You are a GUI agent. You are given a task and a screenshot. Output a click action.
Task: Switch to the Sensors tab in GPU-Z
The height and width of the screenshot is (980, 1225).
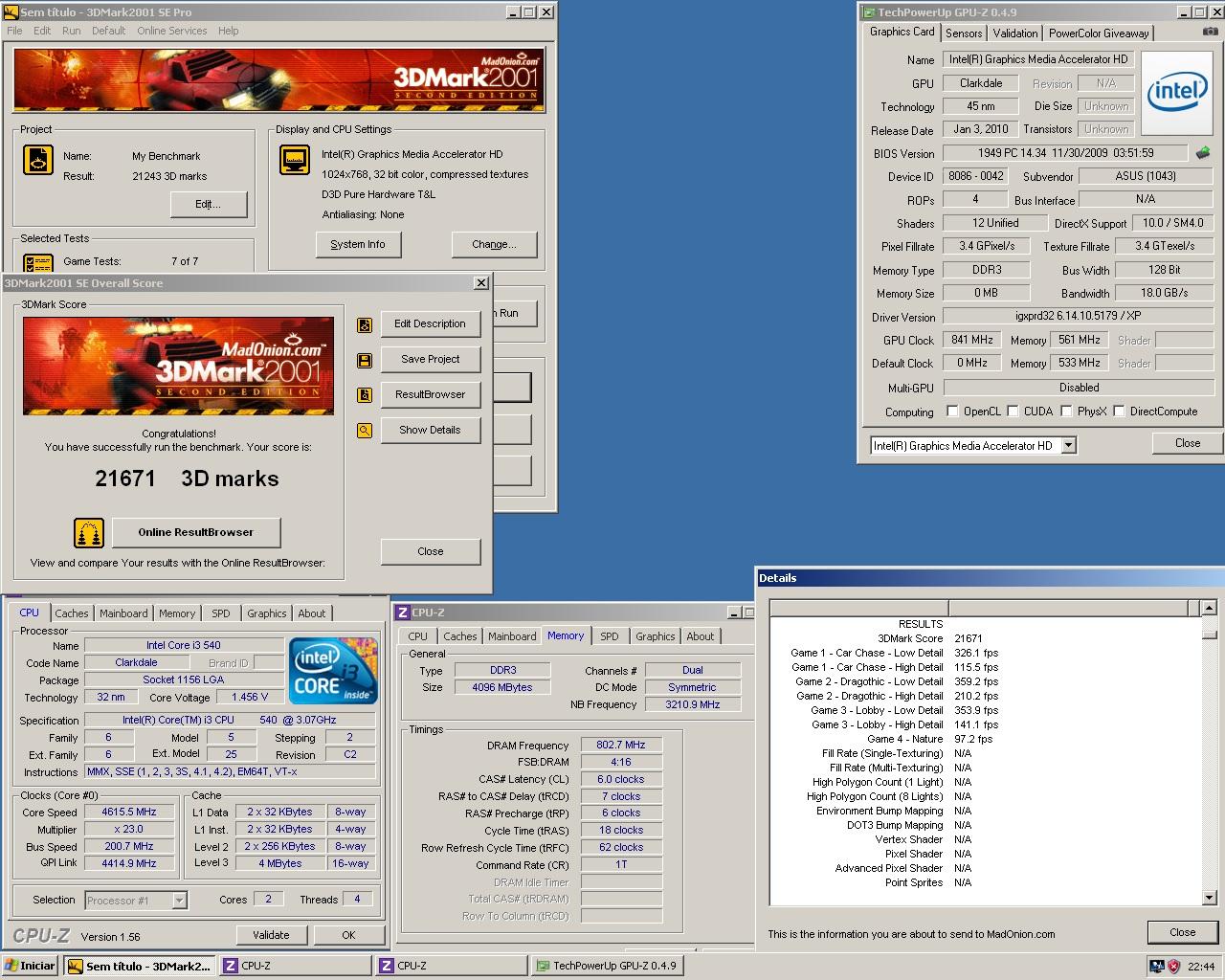964,33
